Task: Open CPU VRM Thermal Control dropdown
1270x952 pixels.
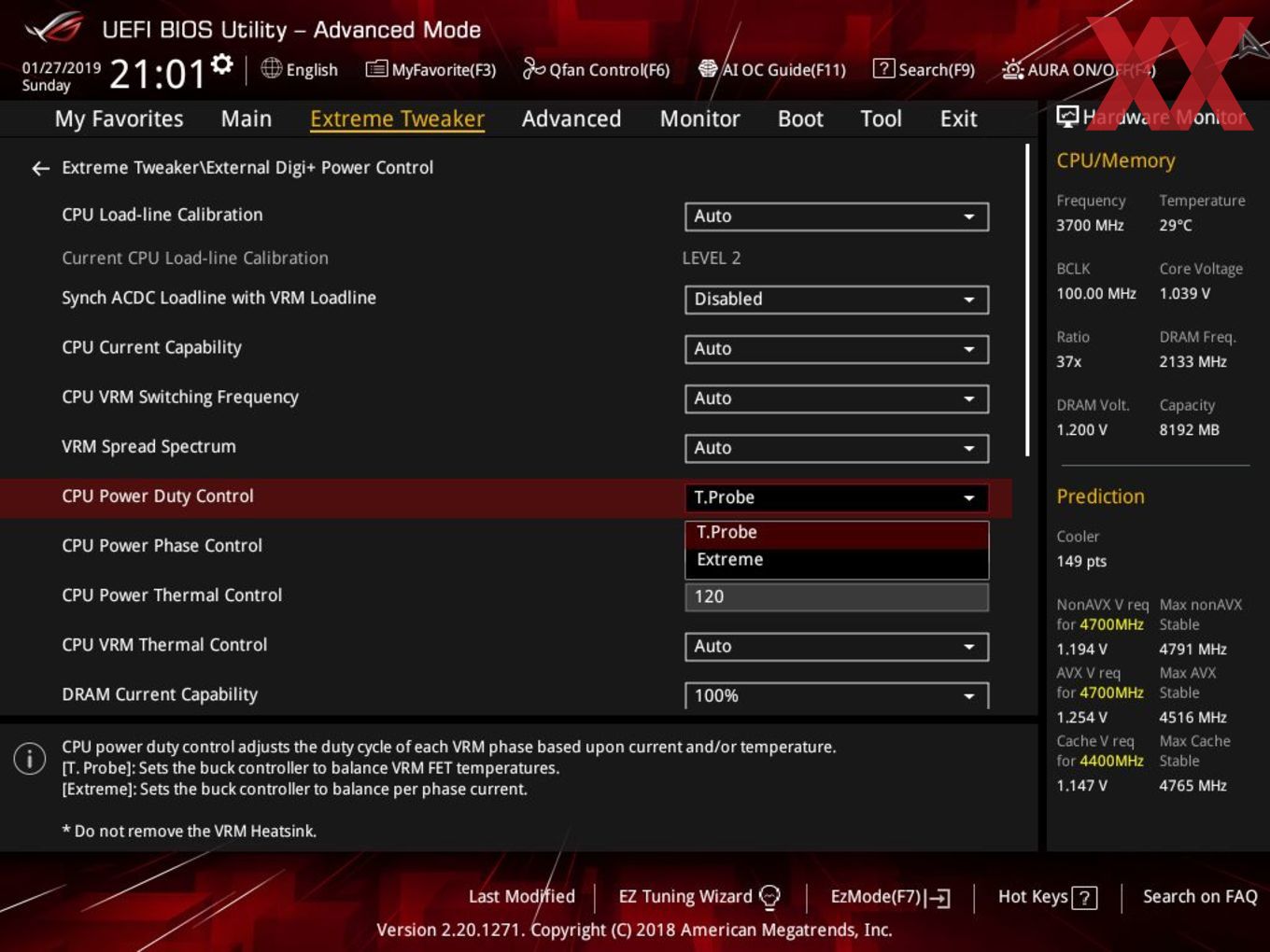Action: 837,646
